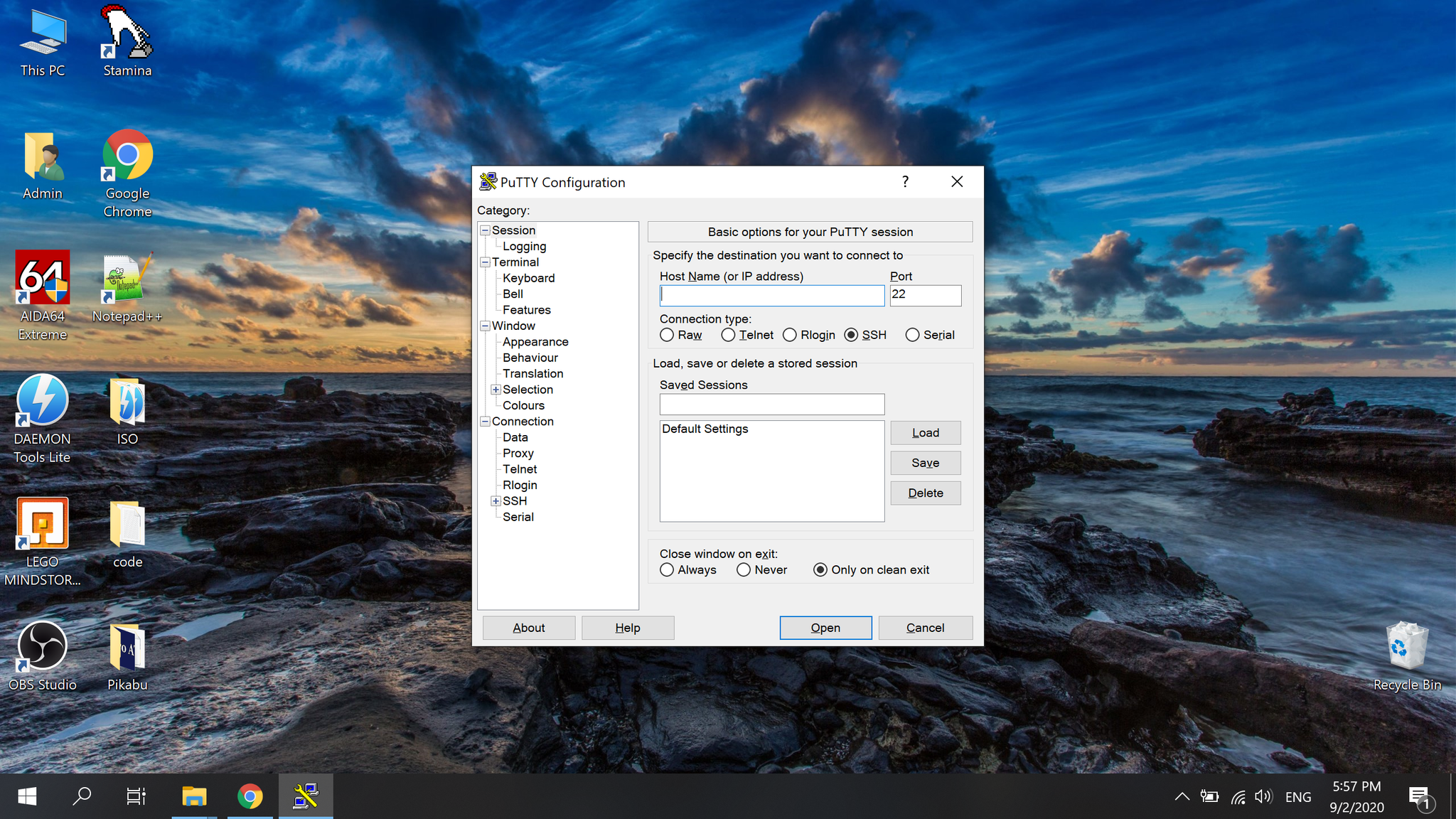This screenshot has height=819, width=1456.
Task: Open the DAEMON Tools Lite icon
Action: pos(43,419)
